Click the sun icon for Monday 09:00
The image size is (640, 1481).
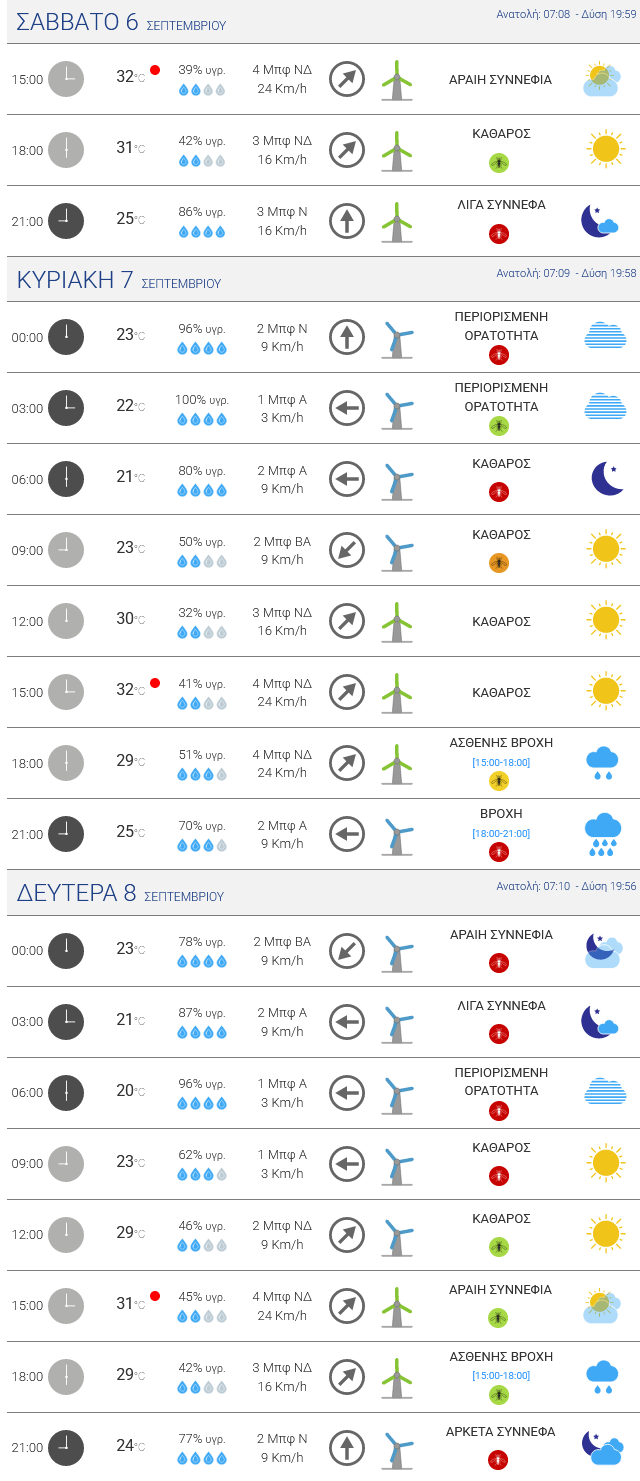pyautogui.click(x=606, y=1163)
